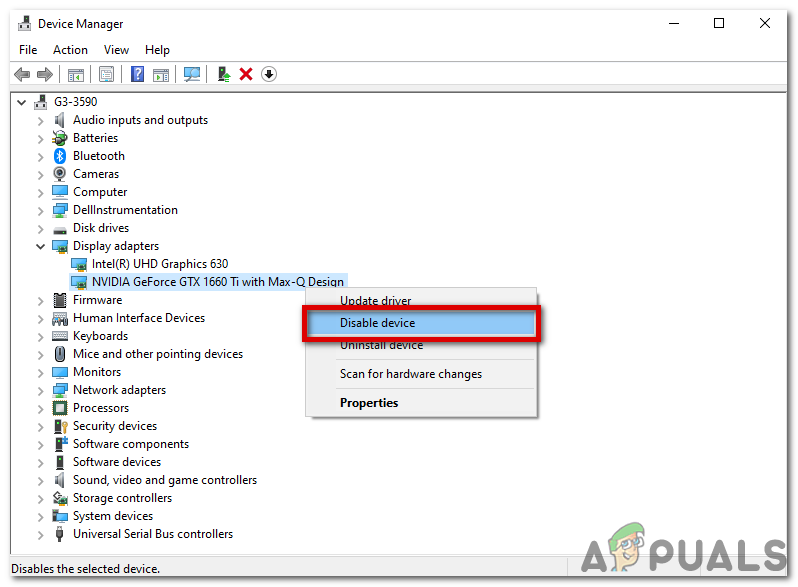This screenshot has width=798, height=587.
Task: Select the Disk drives label
Action: 101,228
